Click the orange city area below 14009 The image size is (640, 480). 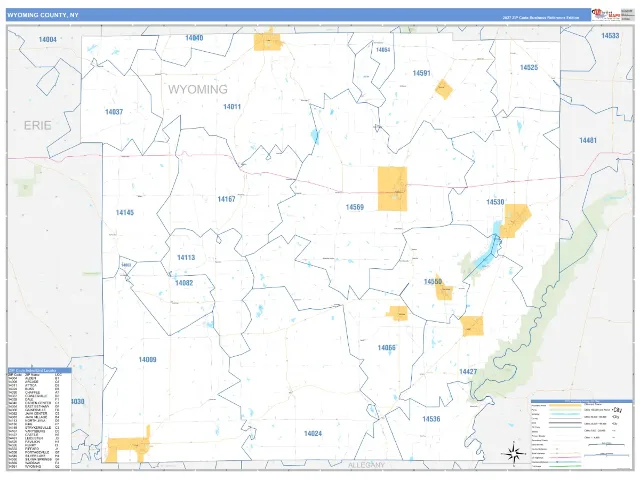coord(128,446)
